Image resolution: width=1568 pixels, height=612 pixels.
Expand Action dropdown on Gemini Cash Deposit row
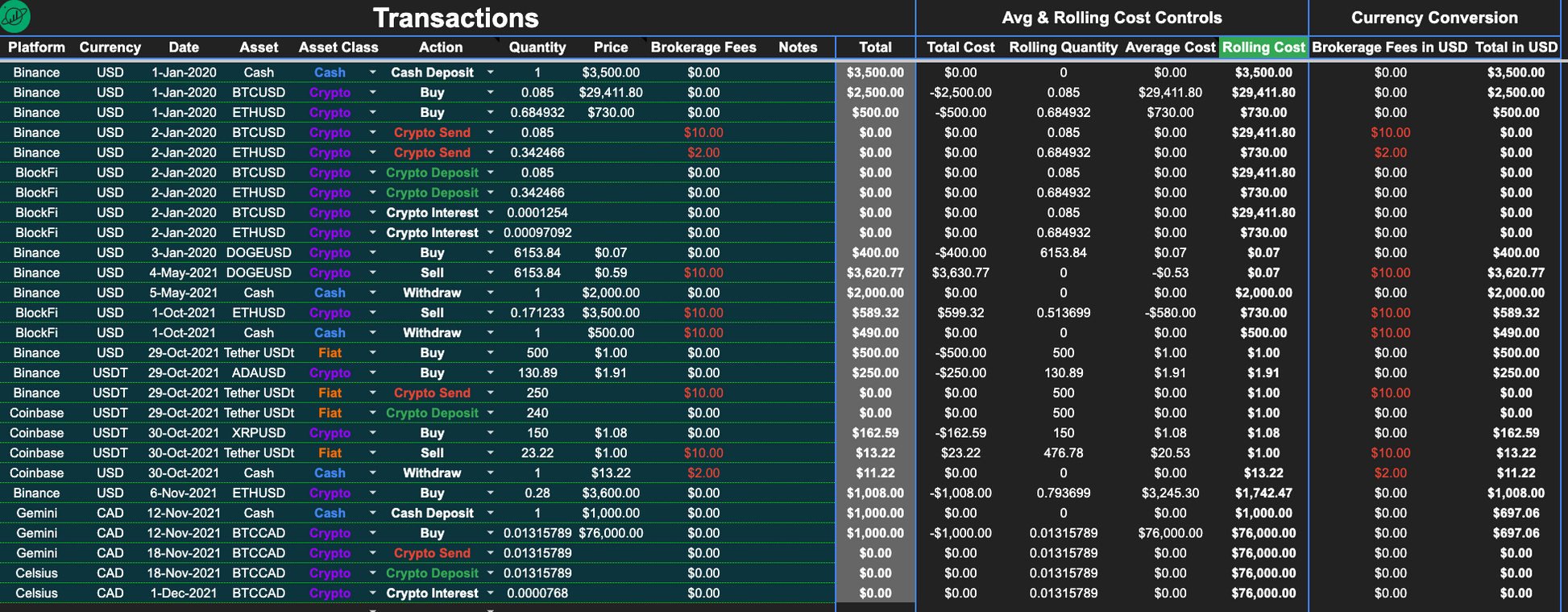pos(490,514)
